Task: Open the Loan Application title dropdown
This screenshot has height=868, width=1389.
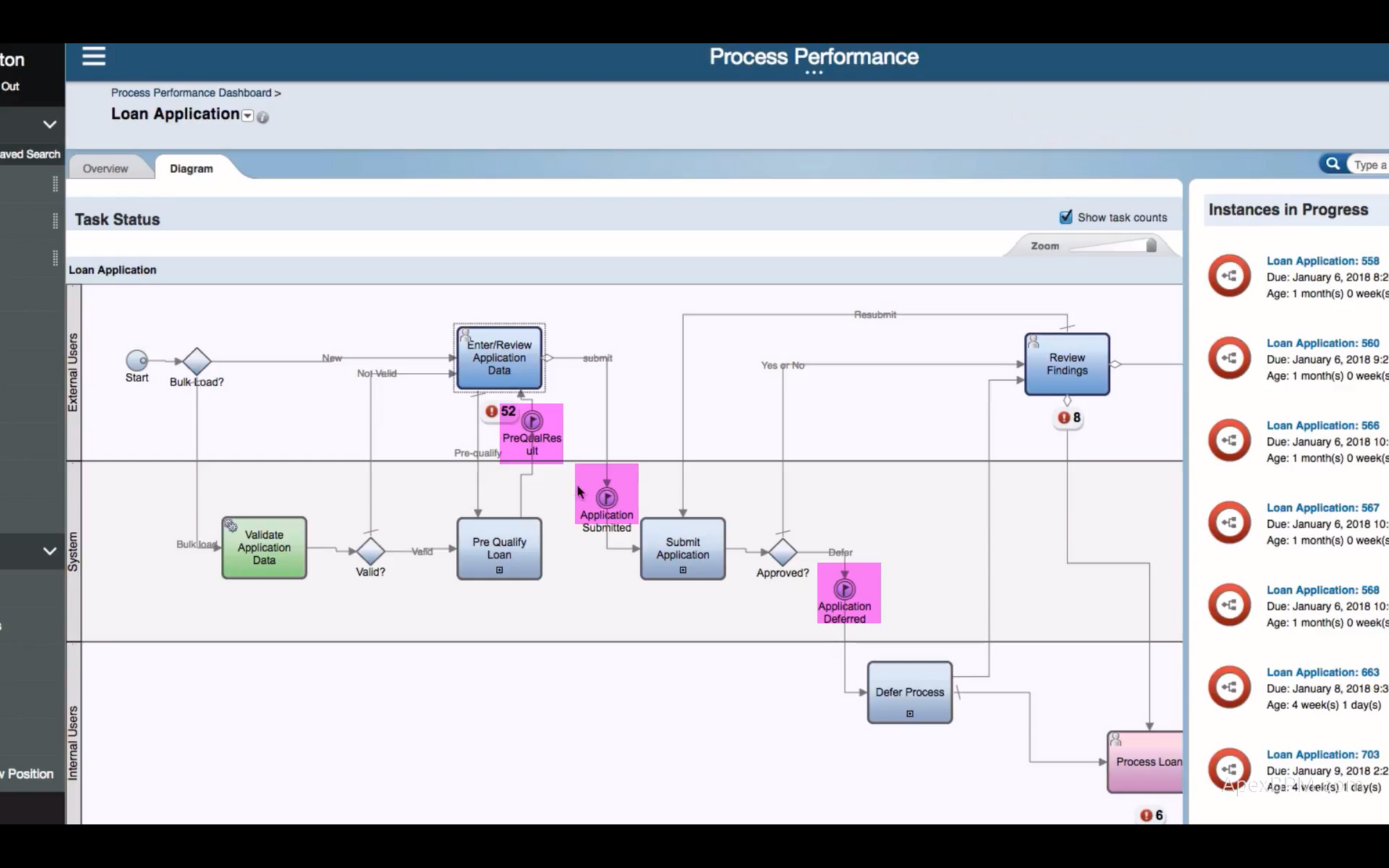Action: (x=247, y=116)
